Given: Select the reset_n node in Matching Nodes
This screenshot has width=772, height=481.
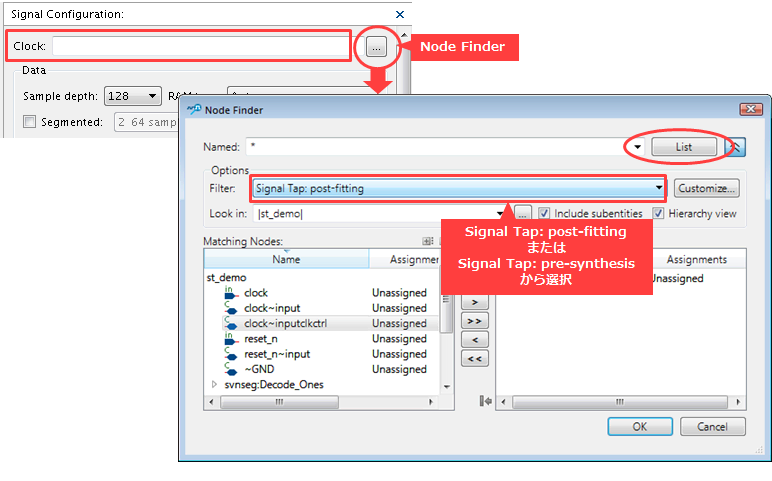Looking at the screenshot, I should (x=260, y=339).
